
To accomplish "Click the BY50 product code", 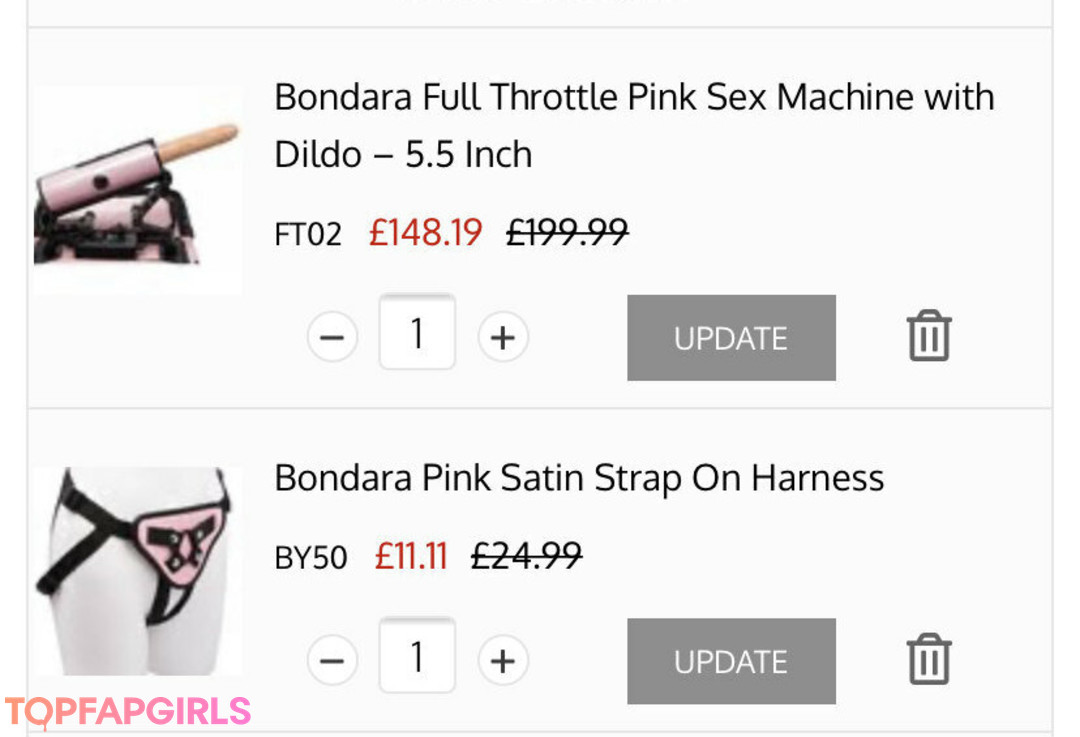I will 311,557.
